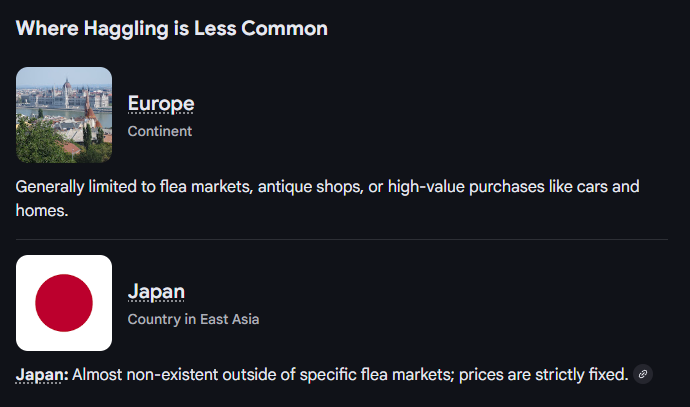
Task: Click the "Where Haggling is Less Common" heading
Action: [x=171, y=28]
